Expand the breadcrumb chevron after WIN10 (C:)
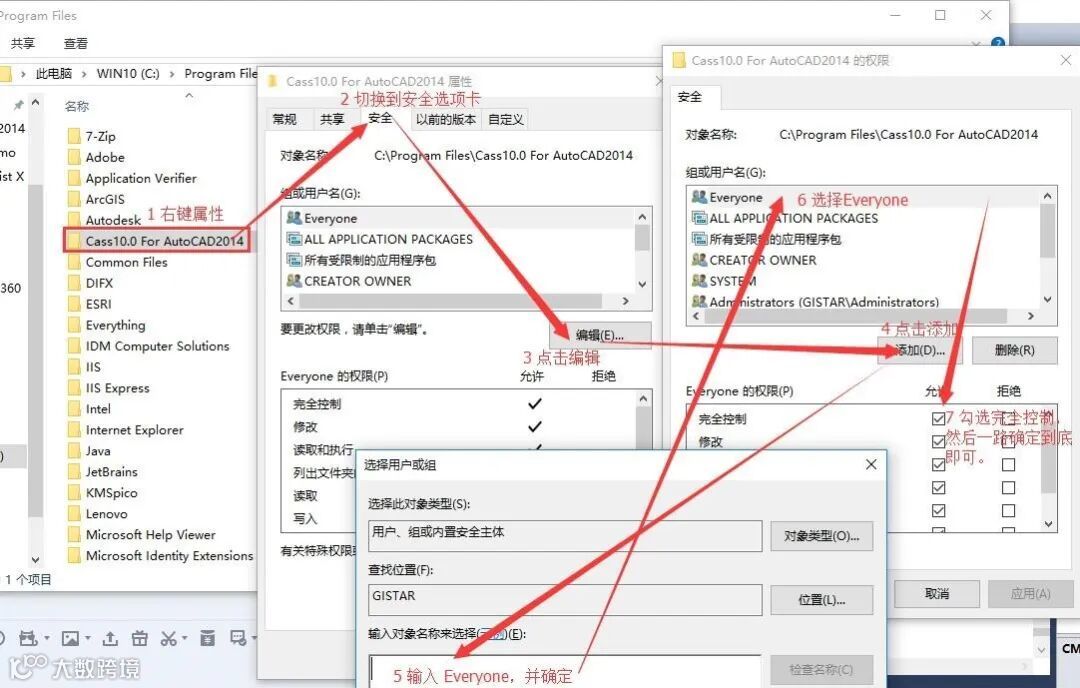The height and width of the screenshot is (688, 1080). [x=172, y=74]
